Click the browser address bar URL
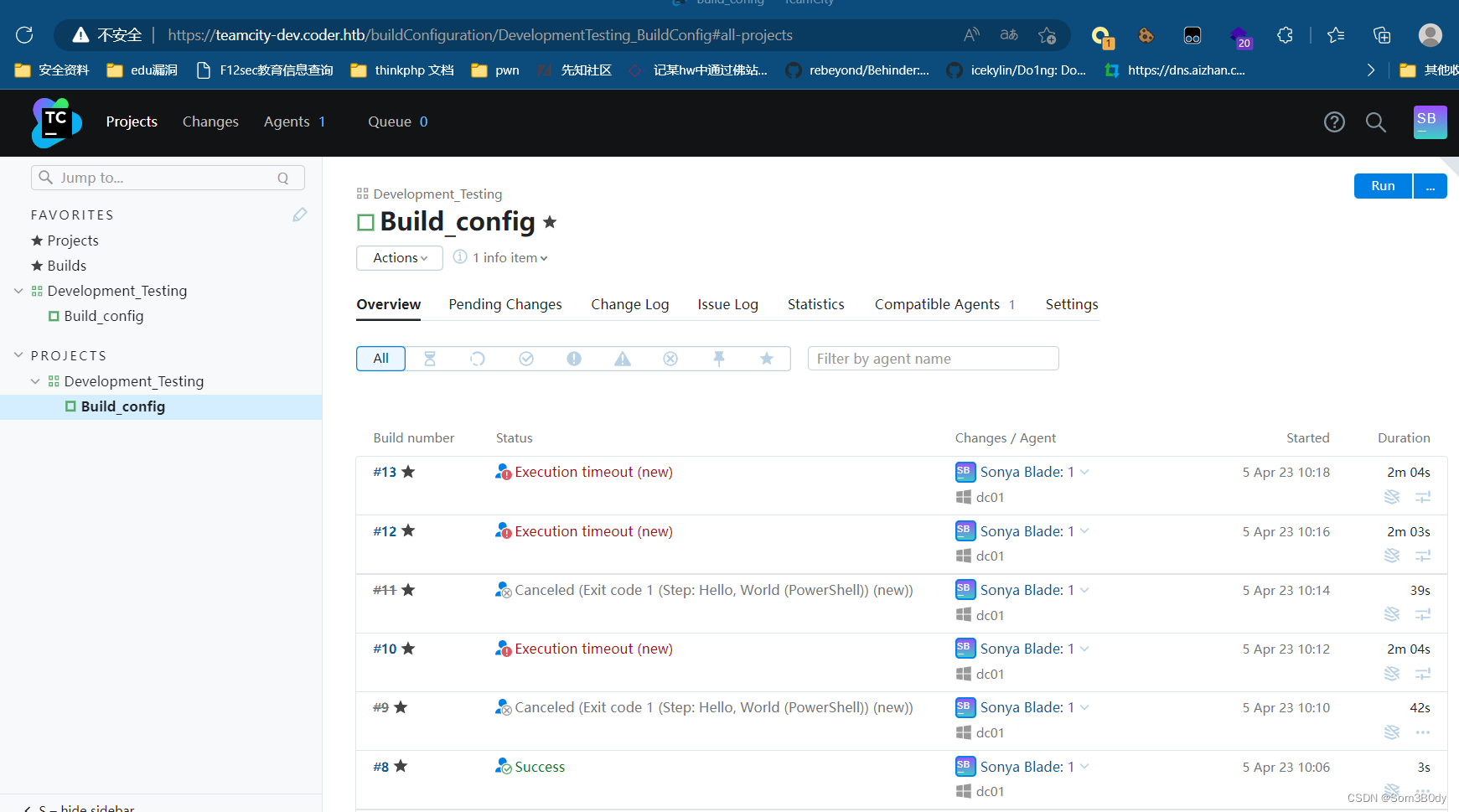Viewport: 1459px width, 812px height. point(480,35)
